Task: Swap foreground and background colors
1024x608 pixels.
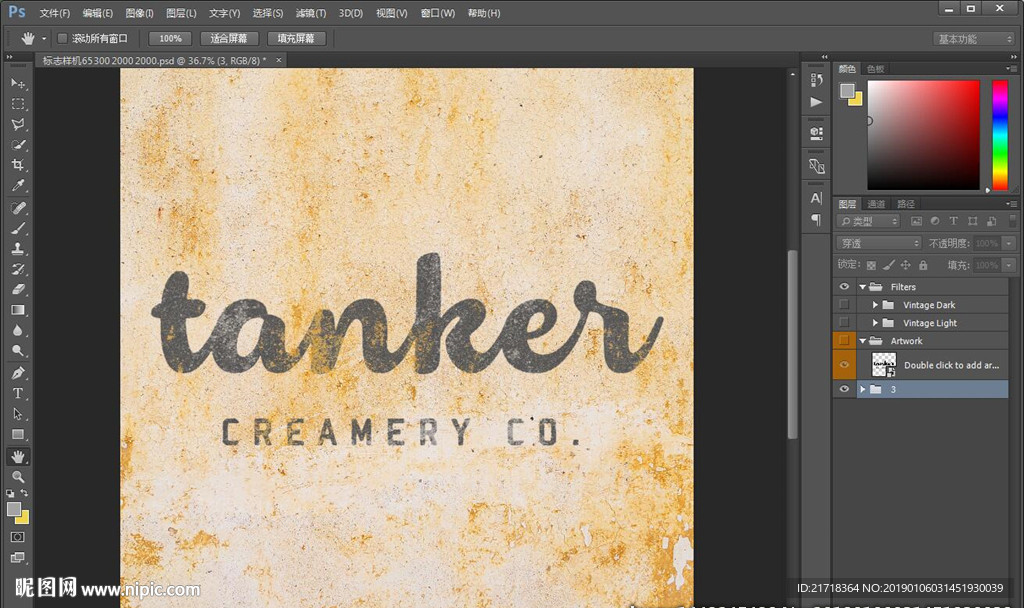Action: click(x=24, y=493)
